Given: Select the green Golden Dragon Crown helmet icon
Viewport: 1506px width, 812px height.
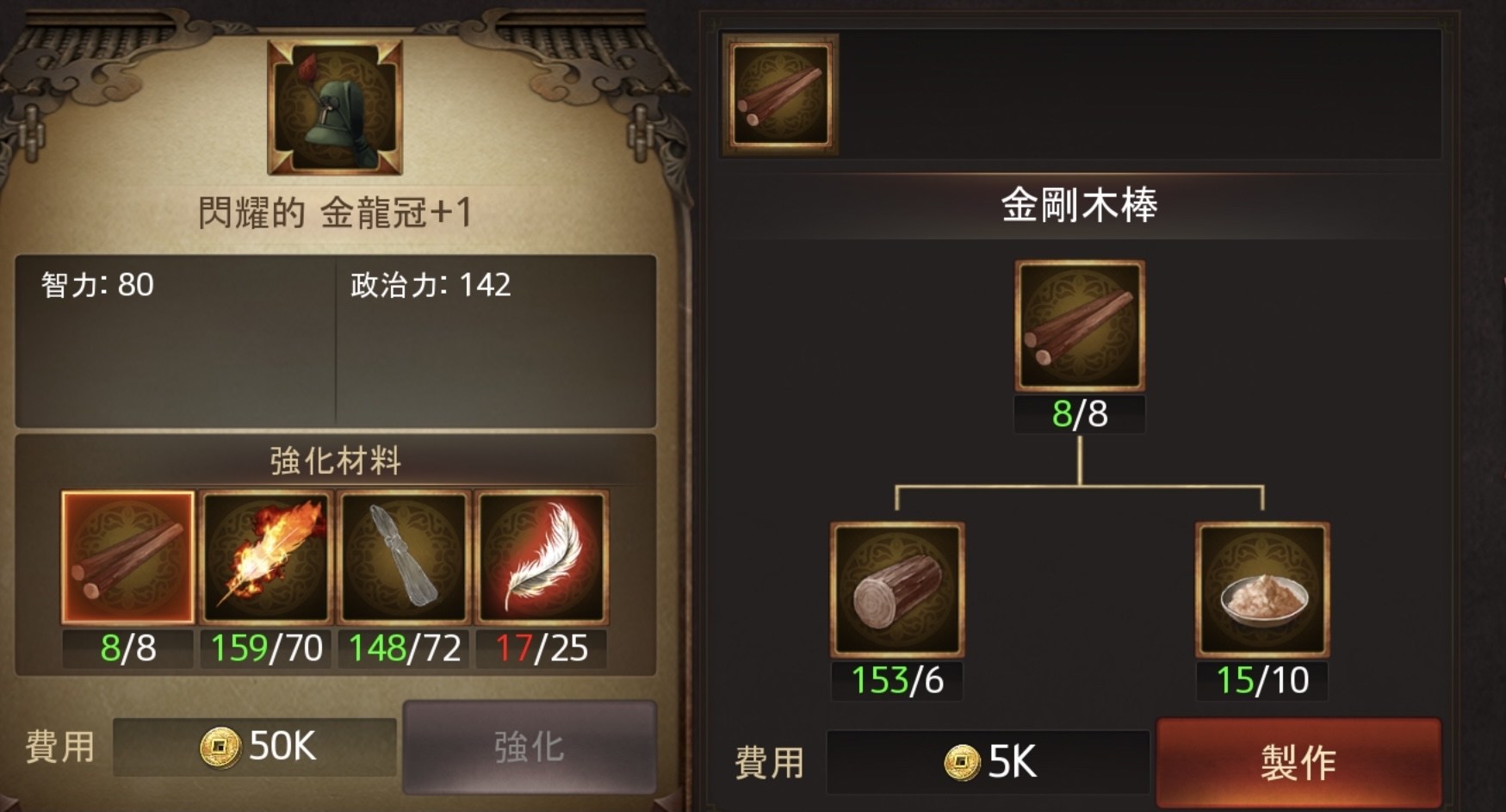Looking at the screenshot, I should coord(335,107).
